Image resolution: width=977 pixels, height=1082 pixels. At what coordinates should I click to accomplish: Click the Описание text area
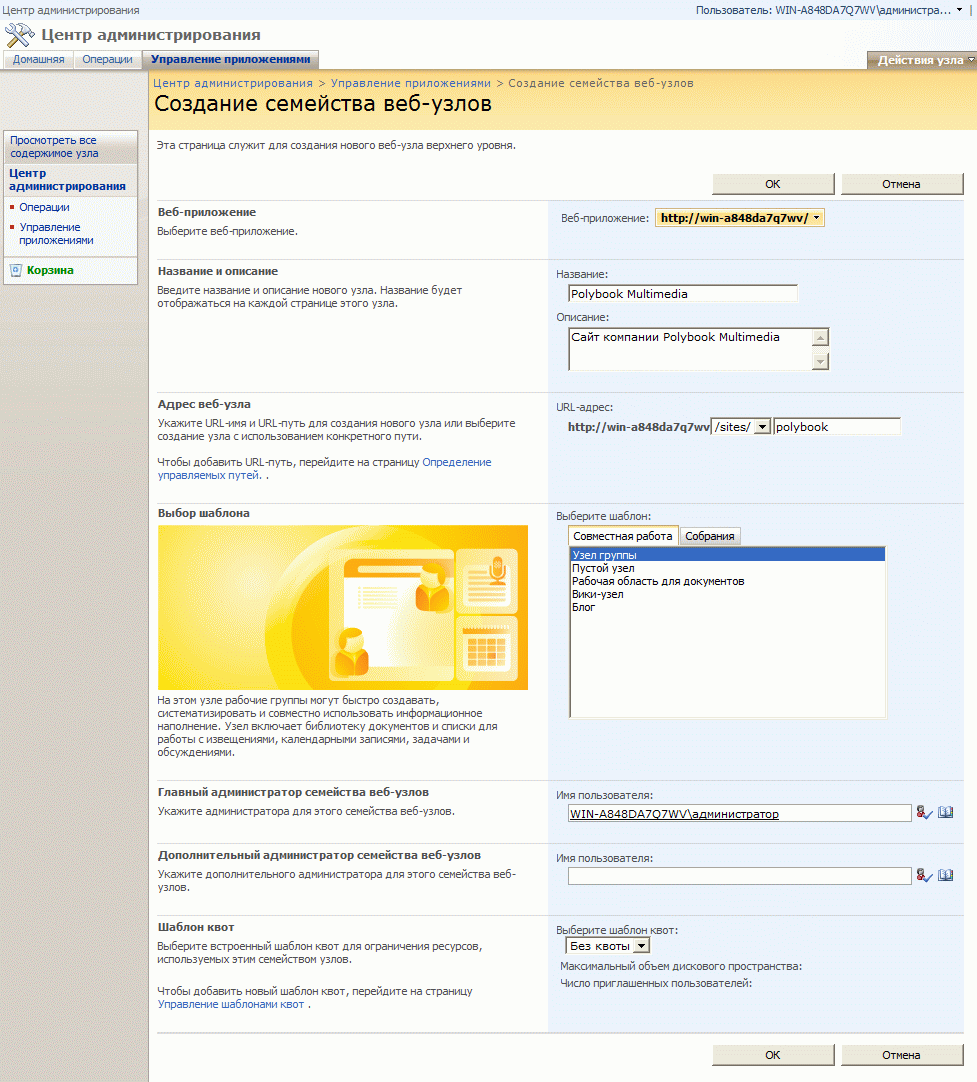pyautogui.click(x=690, y=349)
